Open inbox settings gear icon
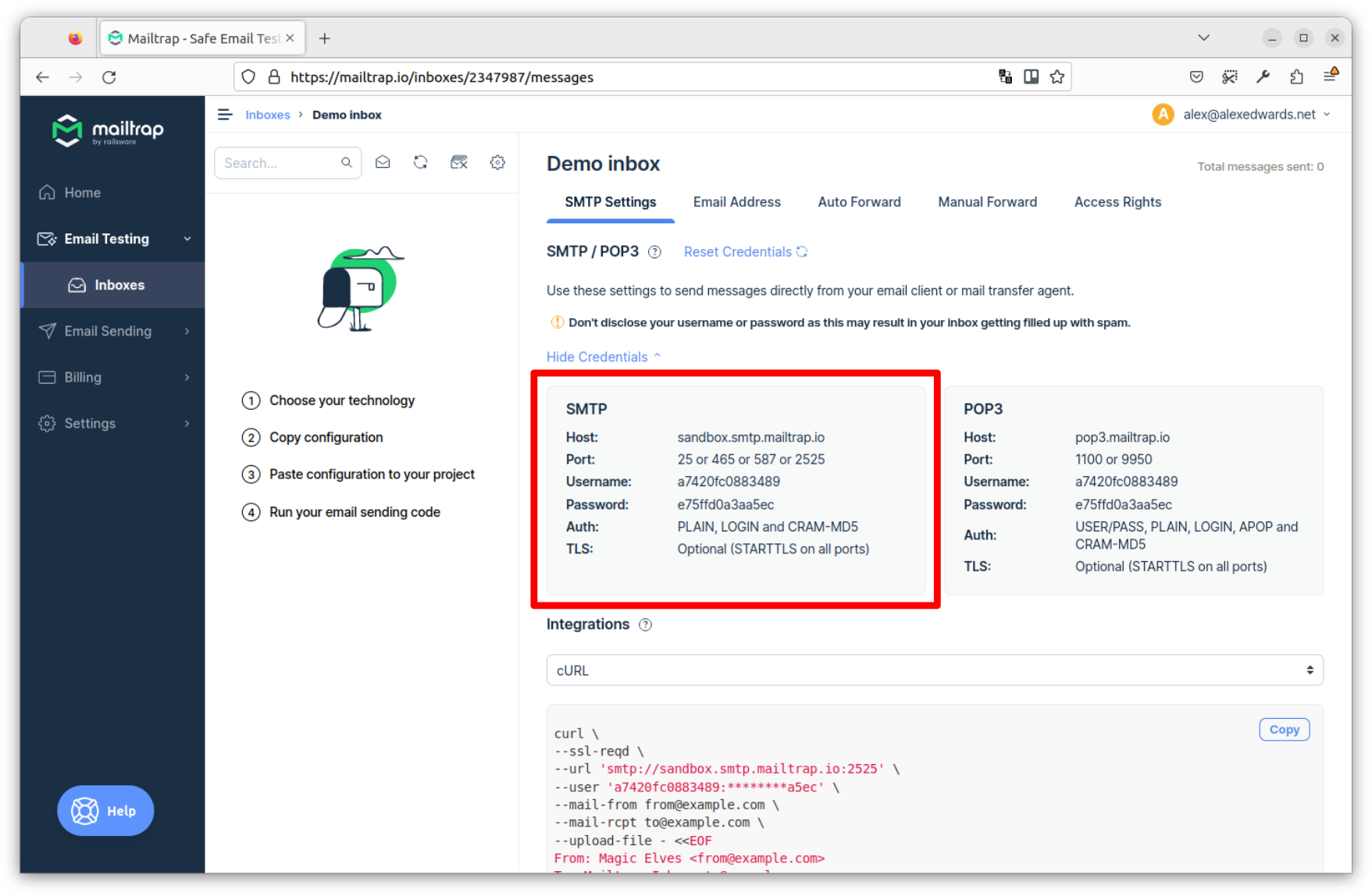This screenshot has width=1372, height=896. [x=497, y=162]
